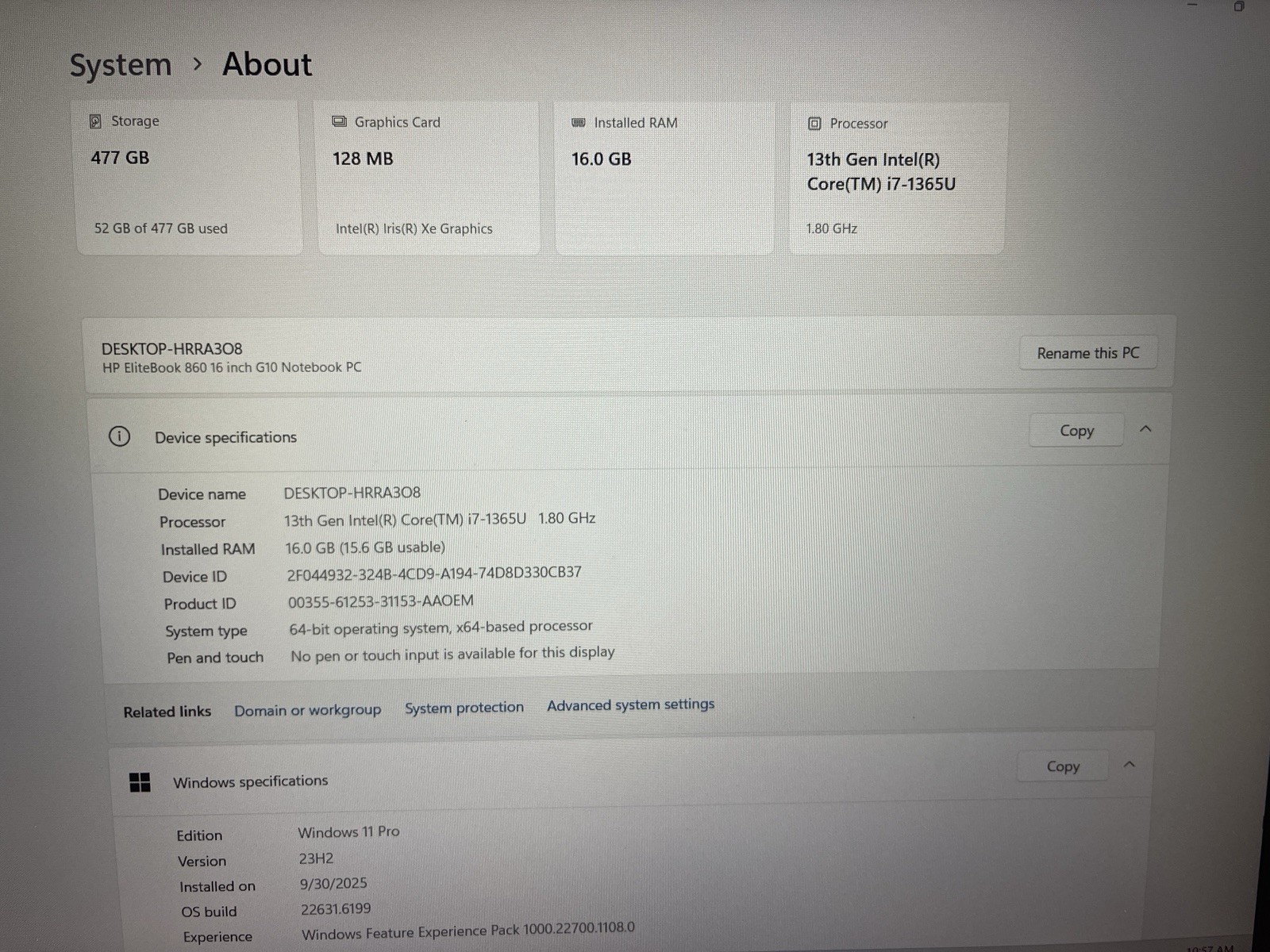
Task: Open the Installed RAM 16.0 GB card
Action: pos(664,178)
